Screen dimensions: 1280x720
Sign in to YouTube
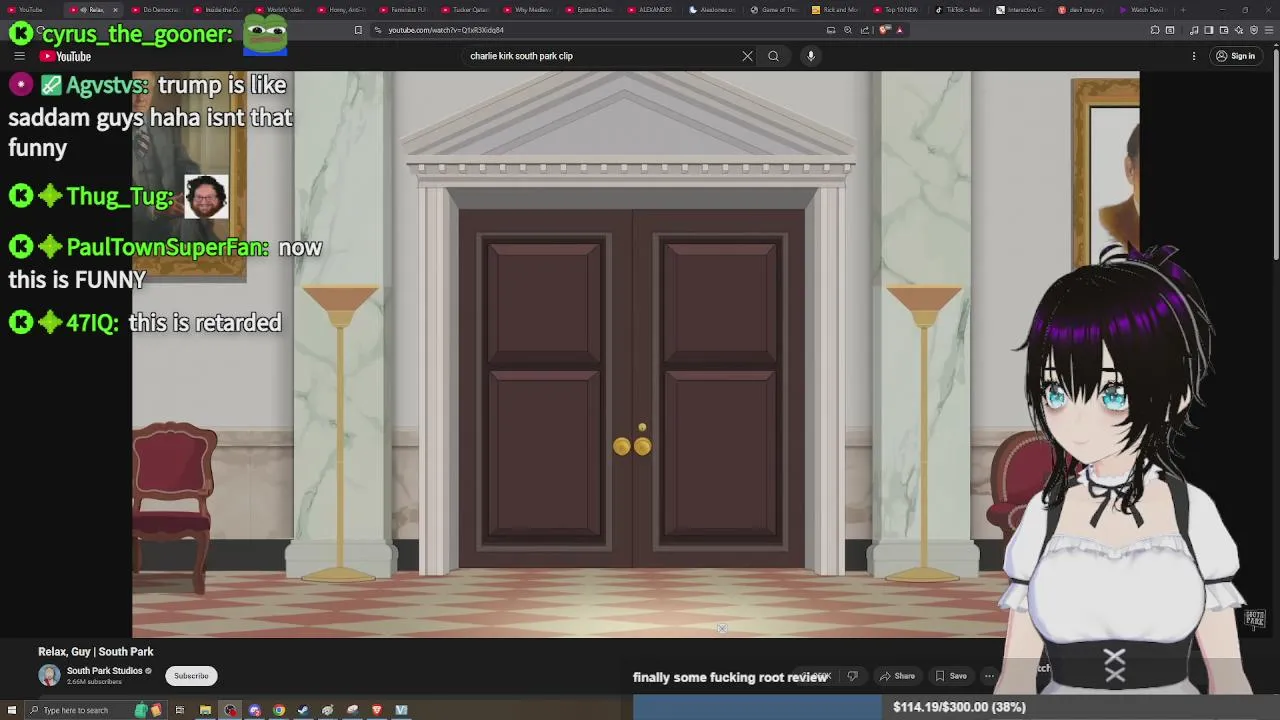click(1236, 56)
